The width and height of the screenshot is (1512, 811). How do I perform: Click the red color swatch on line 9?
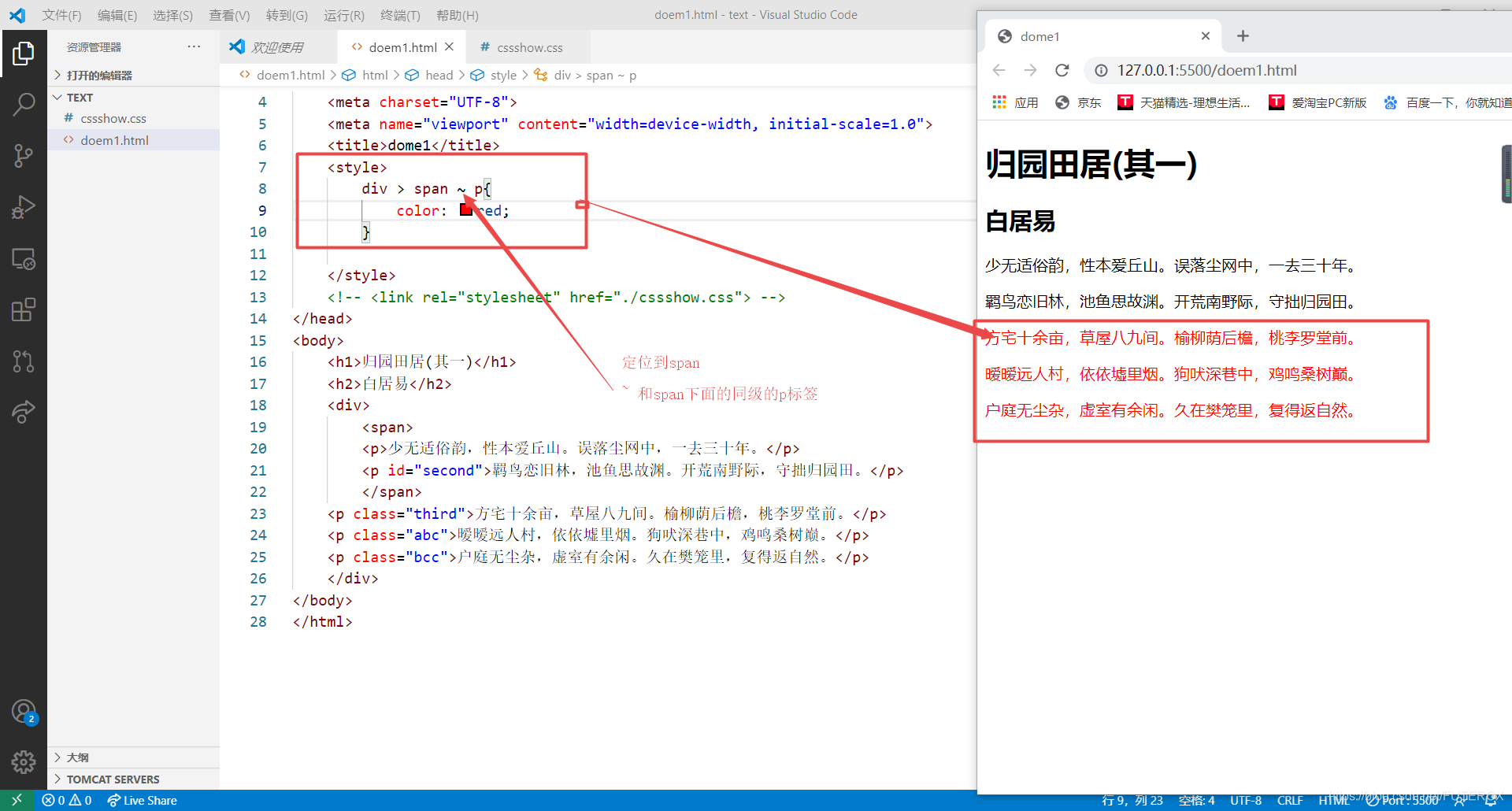pyautogui.click(x=465, y=209)
